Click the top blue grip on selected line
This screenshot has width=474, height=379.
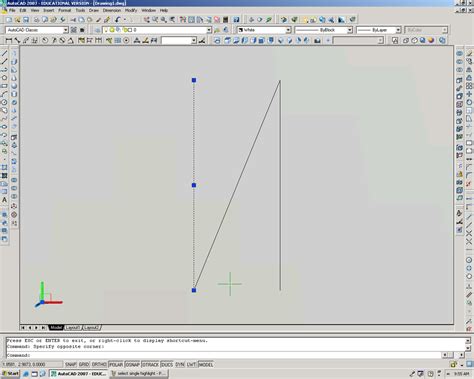194,80
